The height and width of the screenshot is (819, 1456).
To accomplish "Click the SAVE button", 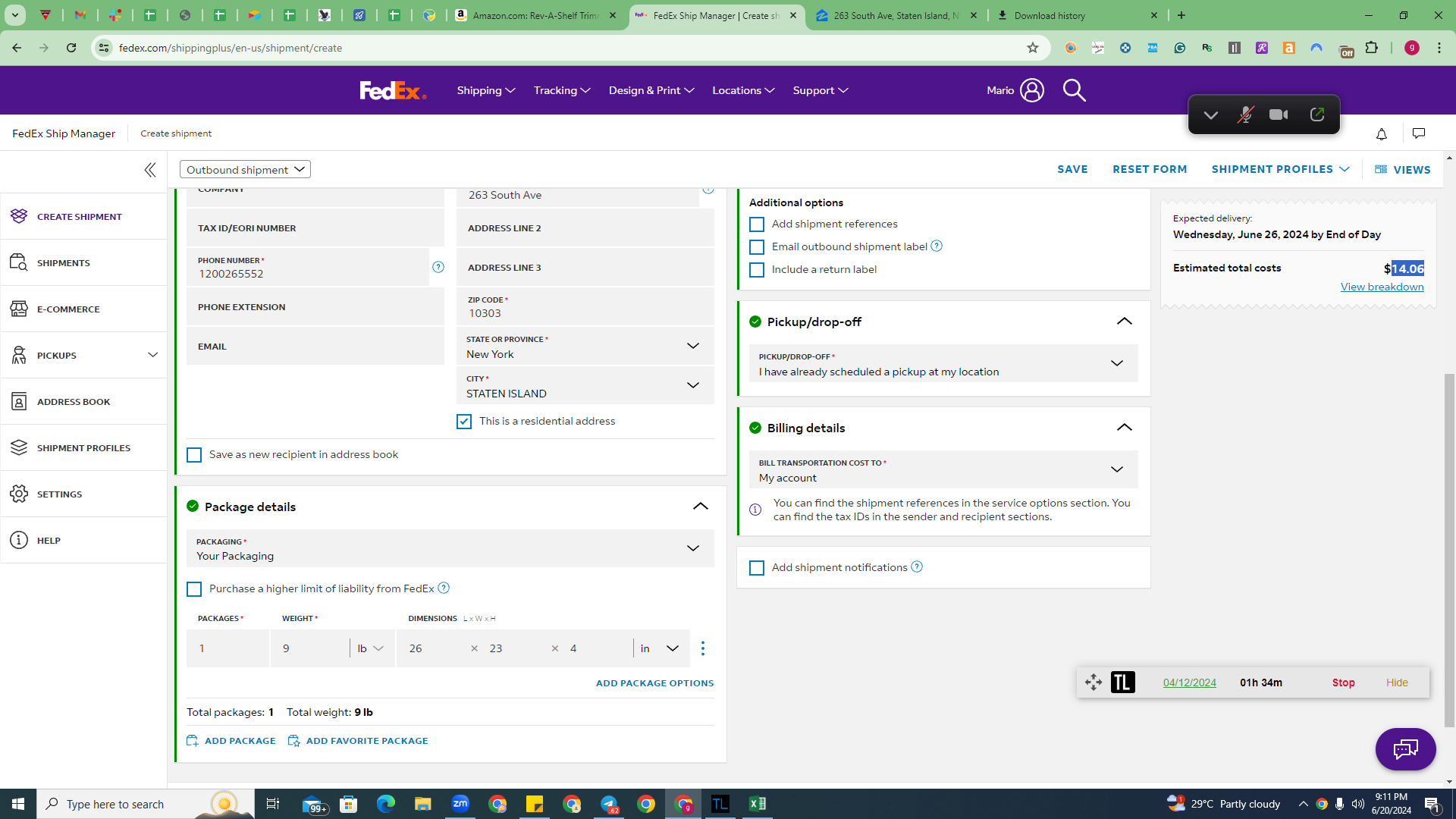I will coord(1072,169).
